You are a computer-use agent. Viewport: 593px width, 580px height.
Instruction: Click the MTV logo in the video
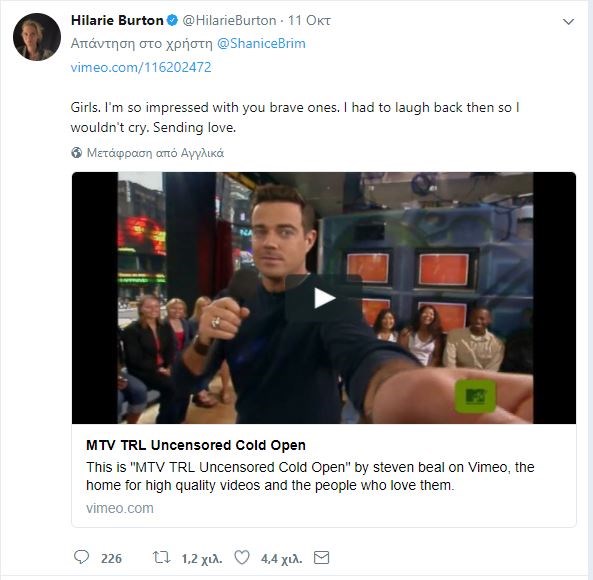click(475, 396)
